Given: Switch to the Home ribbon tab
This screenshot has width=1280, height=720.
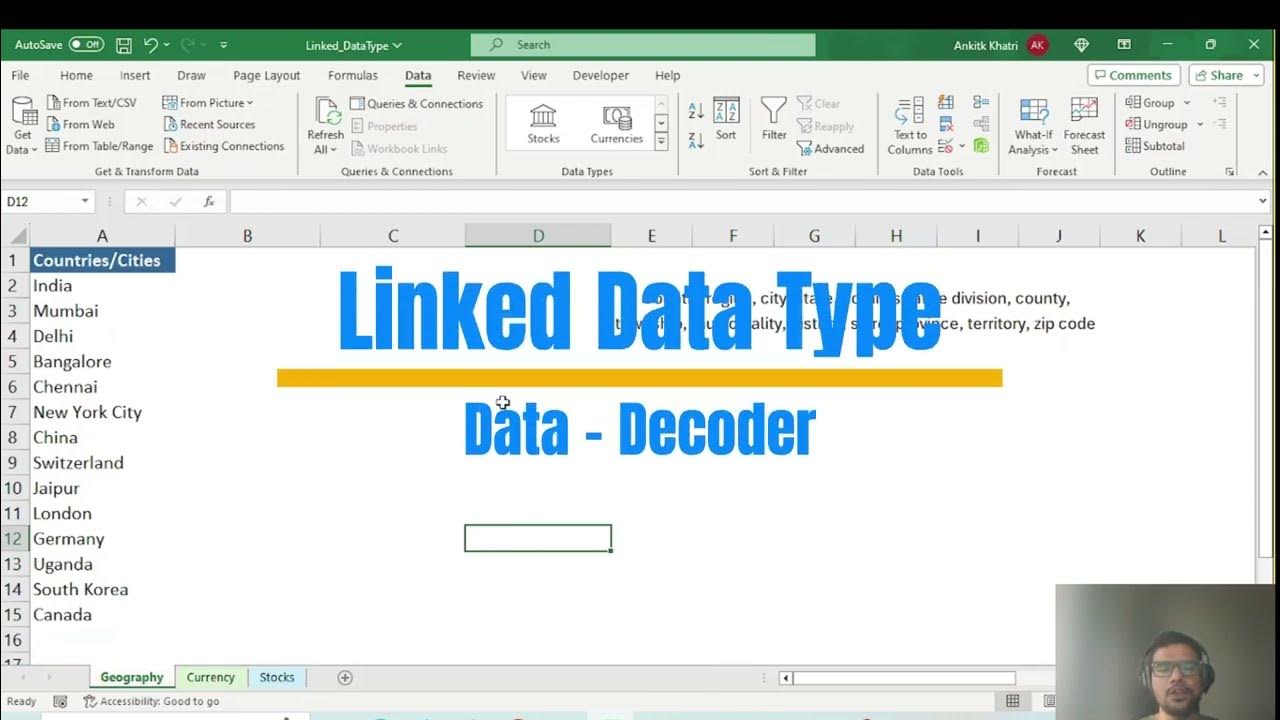Looking at the screenshot, I should click(x=76, y=75).
